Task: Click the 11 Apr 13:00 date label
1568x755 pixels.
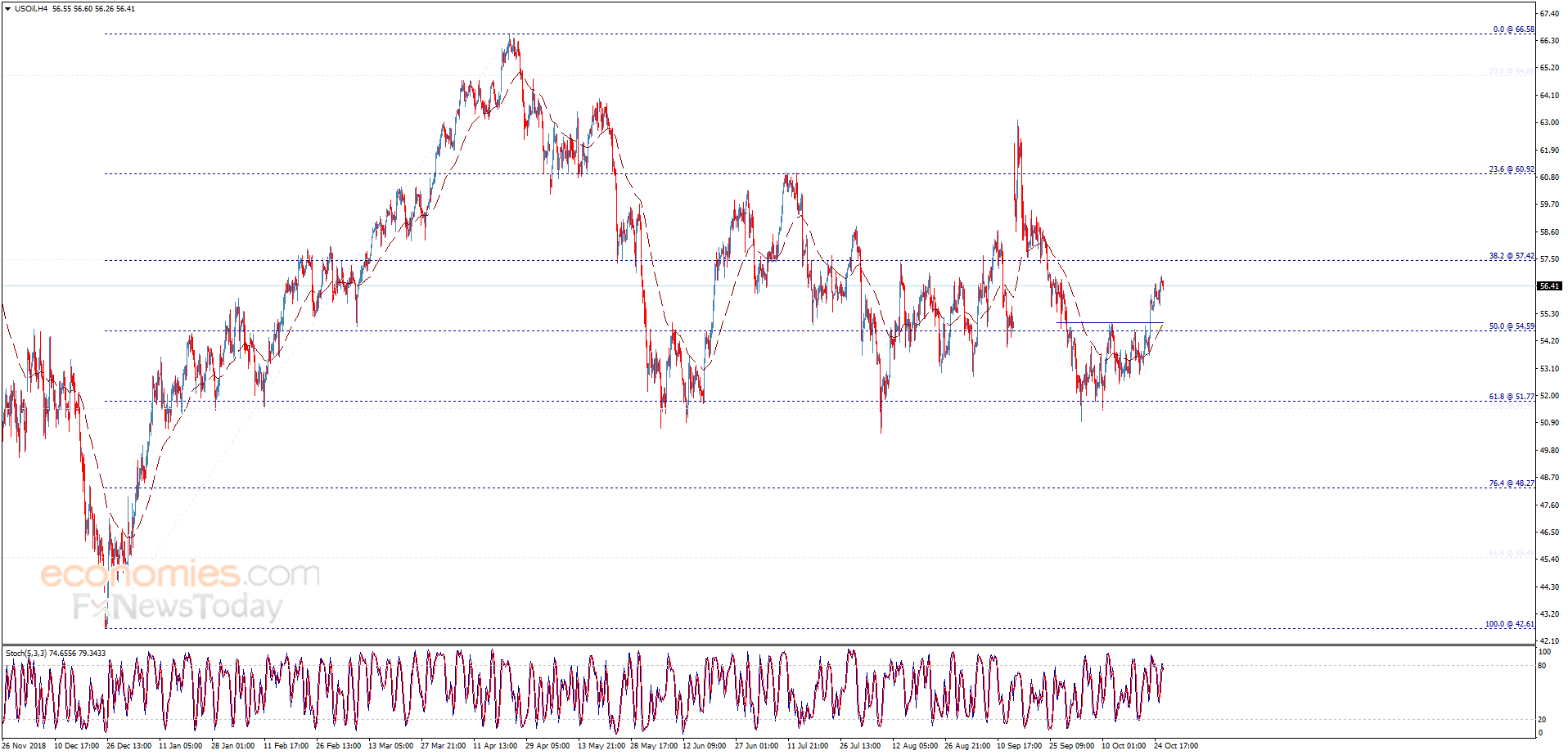Action: pos(495,746)
